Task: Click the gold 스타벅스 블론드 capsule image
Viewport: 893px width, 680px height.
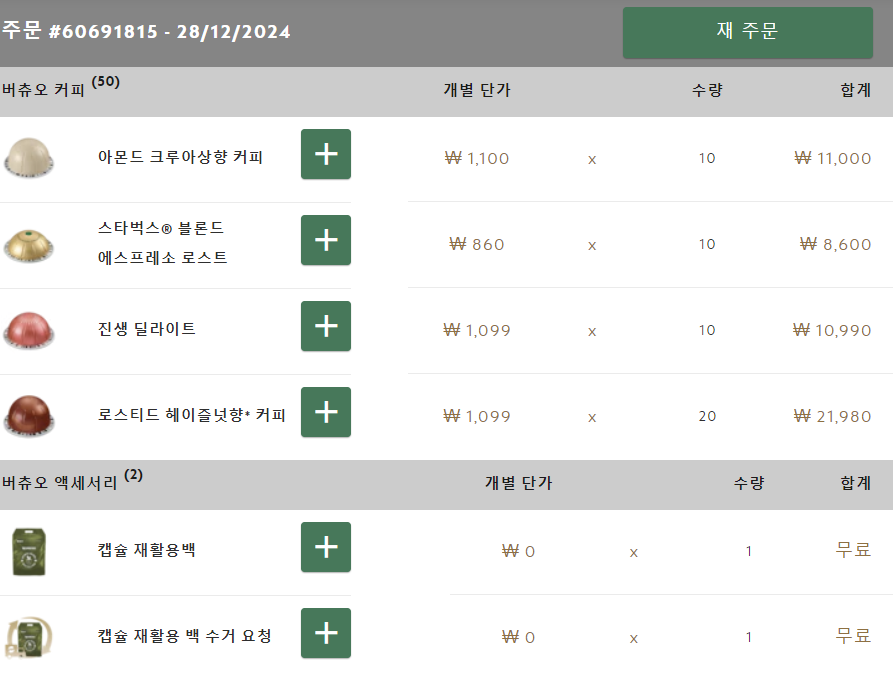Action: (29, 243)
